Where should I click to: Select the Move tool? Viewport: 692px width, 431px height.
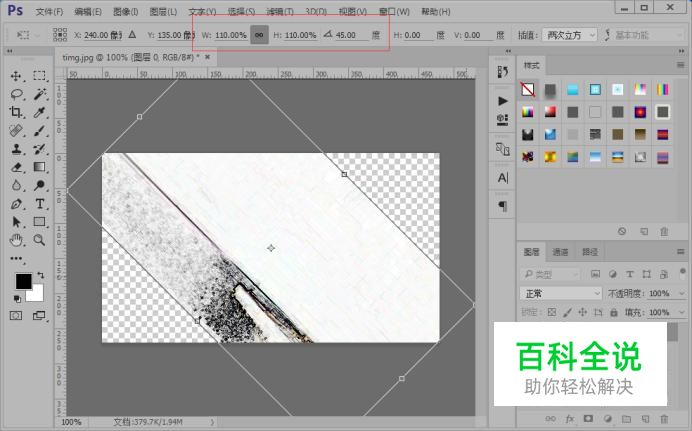16,76
